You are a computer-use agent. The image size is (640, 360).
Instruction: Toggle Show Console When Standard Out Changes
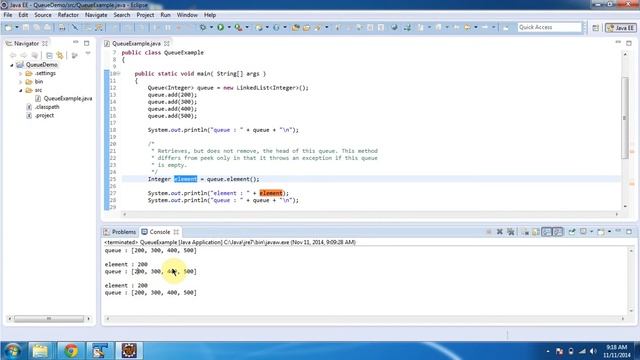click(x=547, y=232)
